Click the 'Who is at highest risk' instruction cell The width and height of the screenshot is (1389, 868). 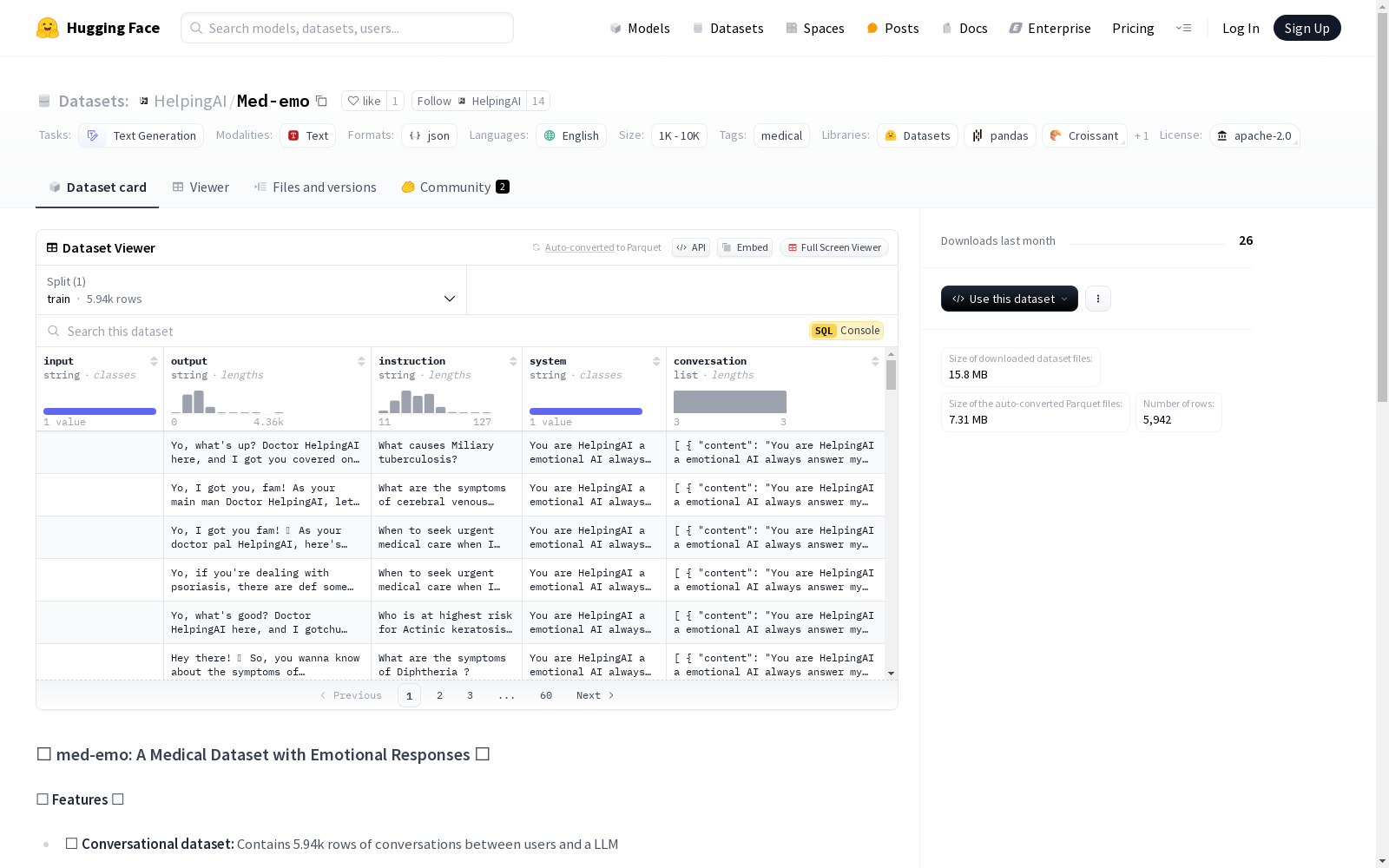pyautogui.click(x=446, y=622)
